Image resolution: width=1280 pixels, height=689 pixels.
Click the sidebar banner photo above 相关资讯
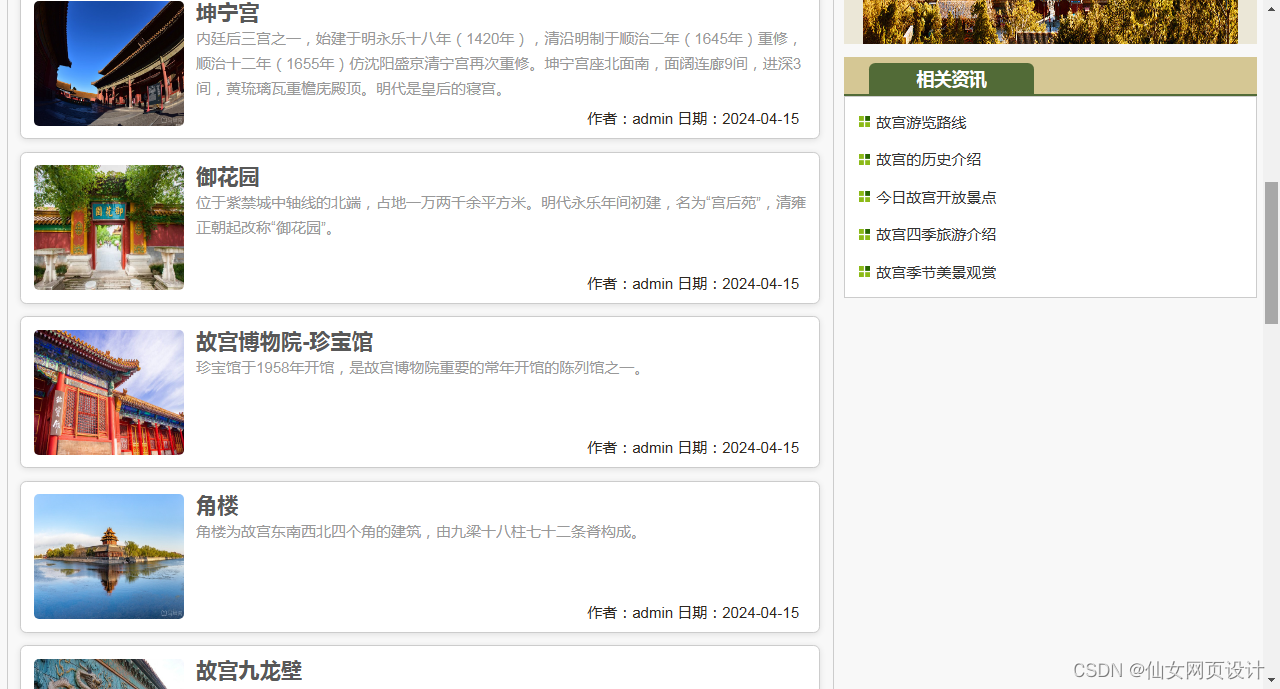click(x=1050, y=21)
